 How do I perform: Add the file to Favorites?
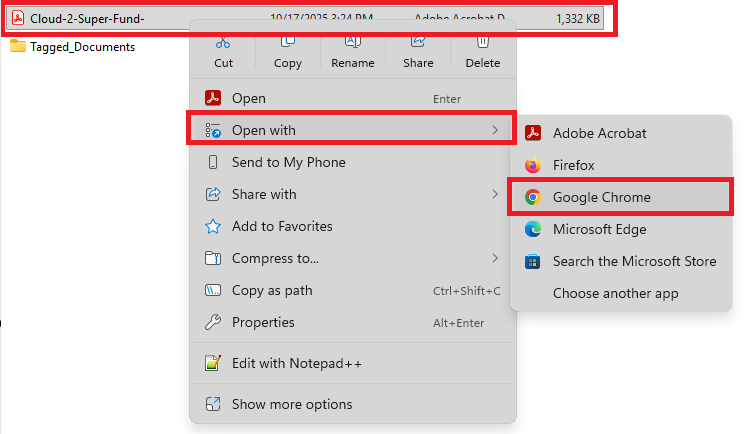pos(282,226)
